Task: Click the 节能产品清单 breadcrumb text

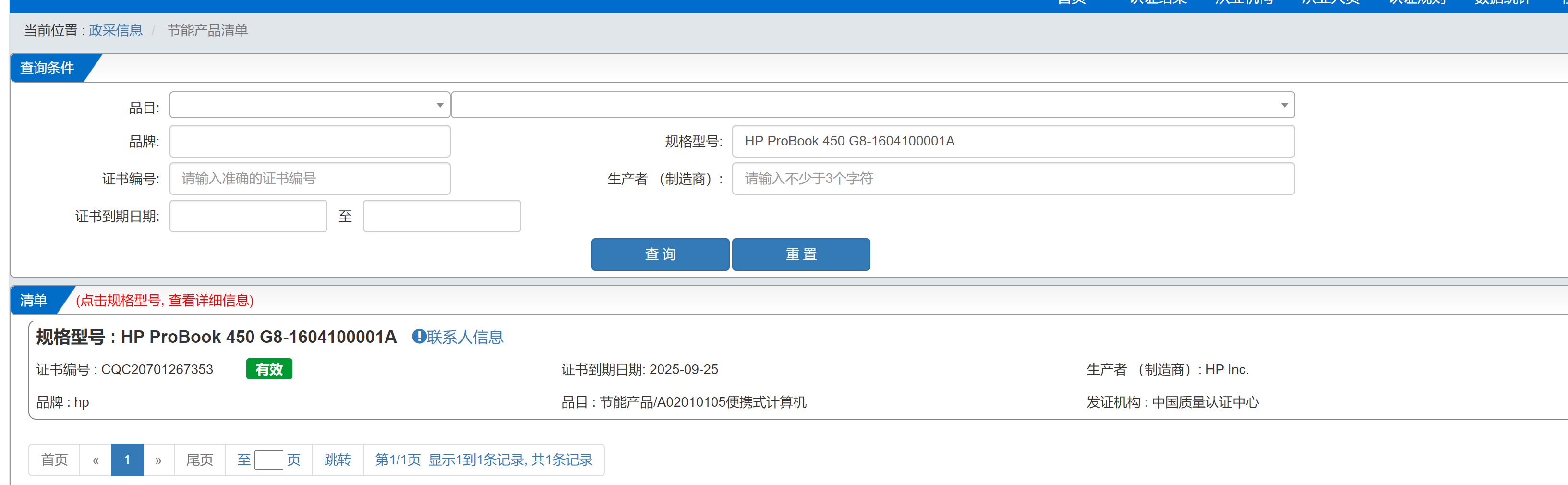Action: pos(207,30)
